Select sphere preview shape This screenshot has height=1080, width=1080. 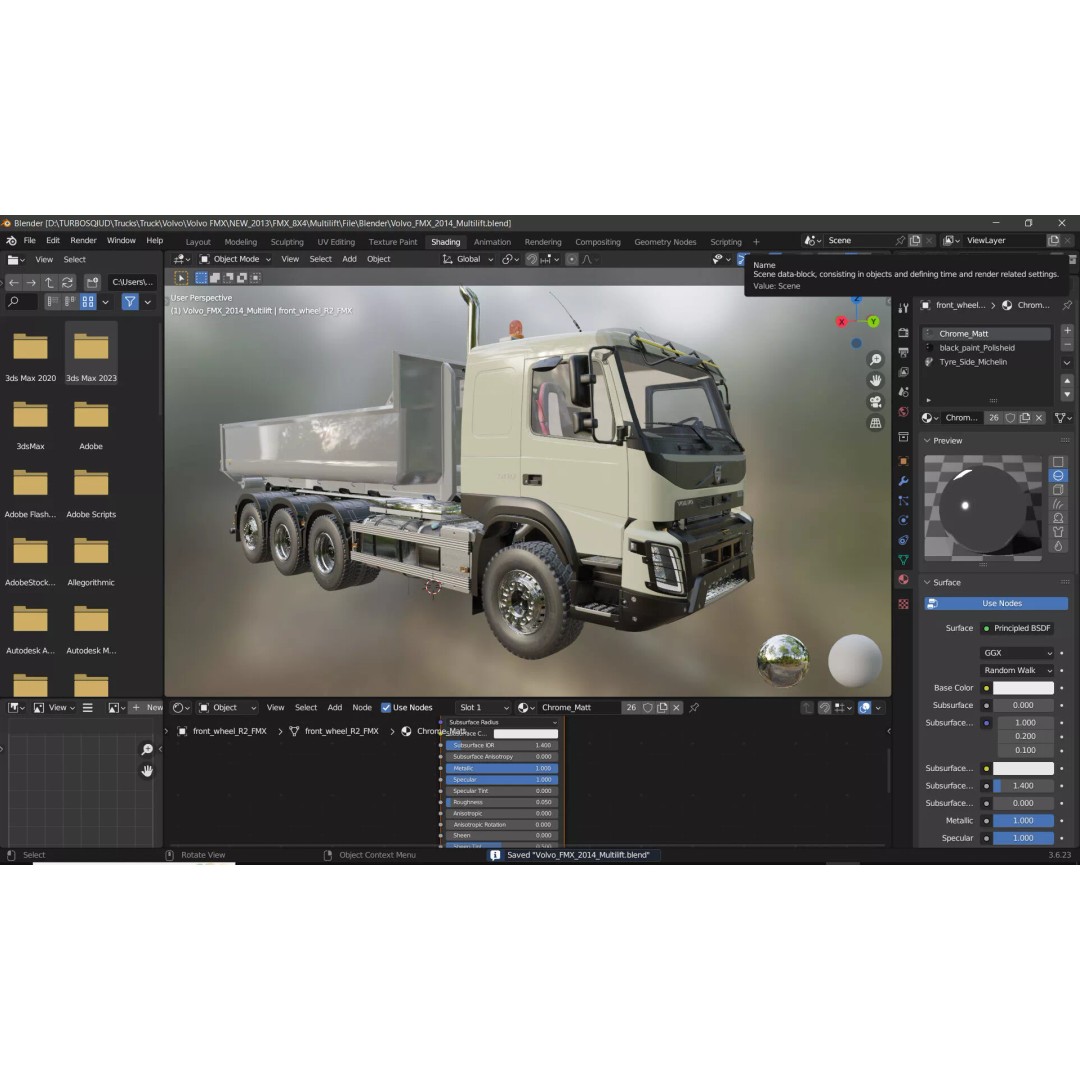[x=1058, y=475]
